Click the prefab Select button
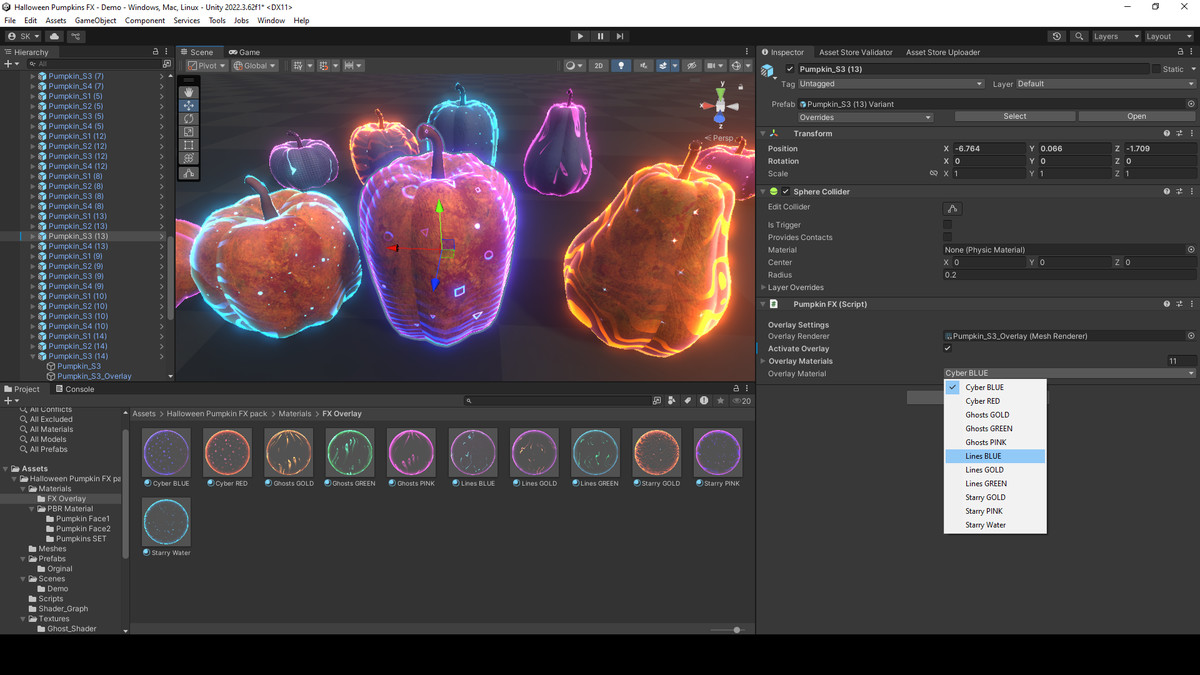Screen dimensions: 1200x675 pos(1014,116)
